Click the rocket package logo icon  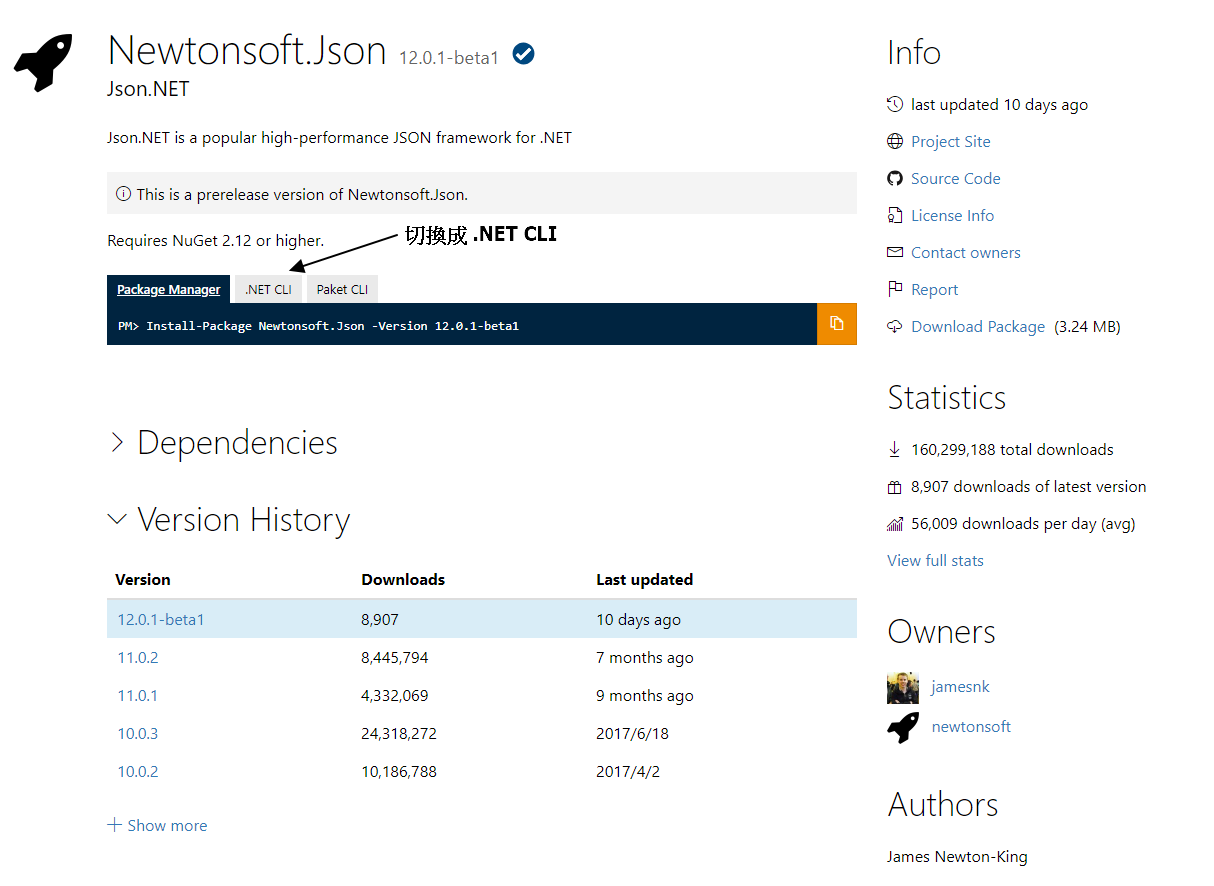tap(43, 63)
